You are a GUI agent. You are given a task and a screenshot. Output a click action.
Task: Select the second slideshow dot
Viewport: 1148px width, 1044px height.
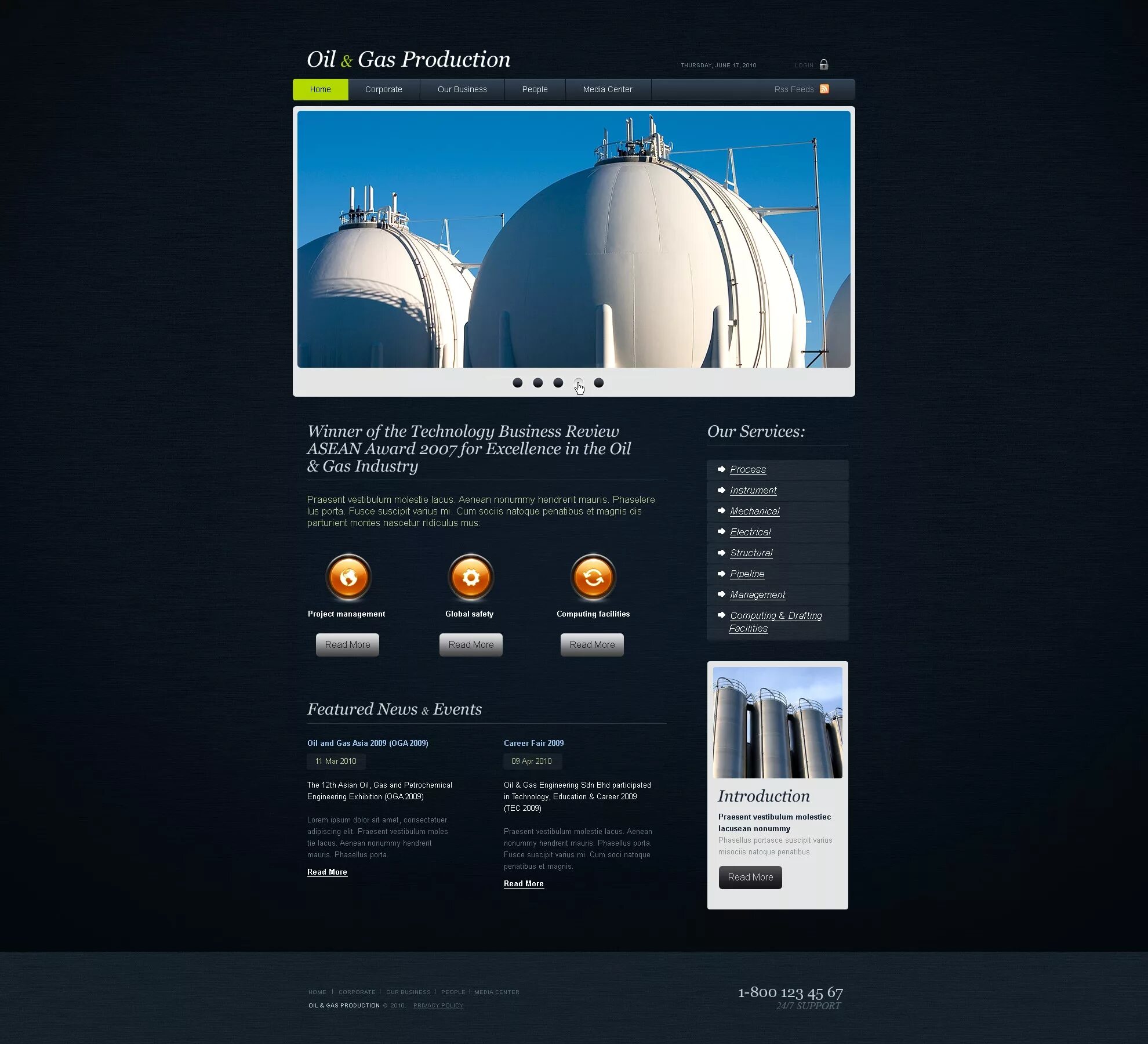click(538, 383)
